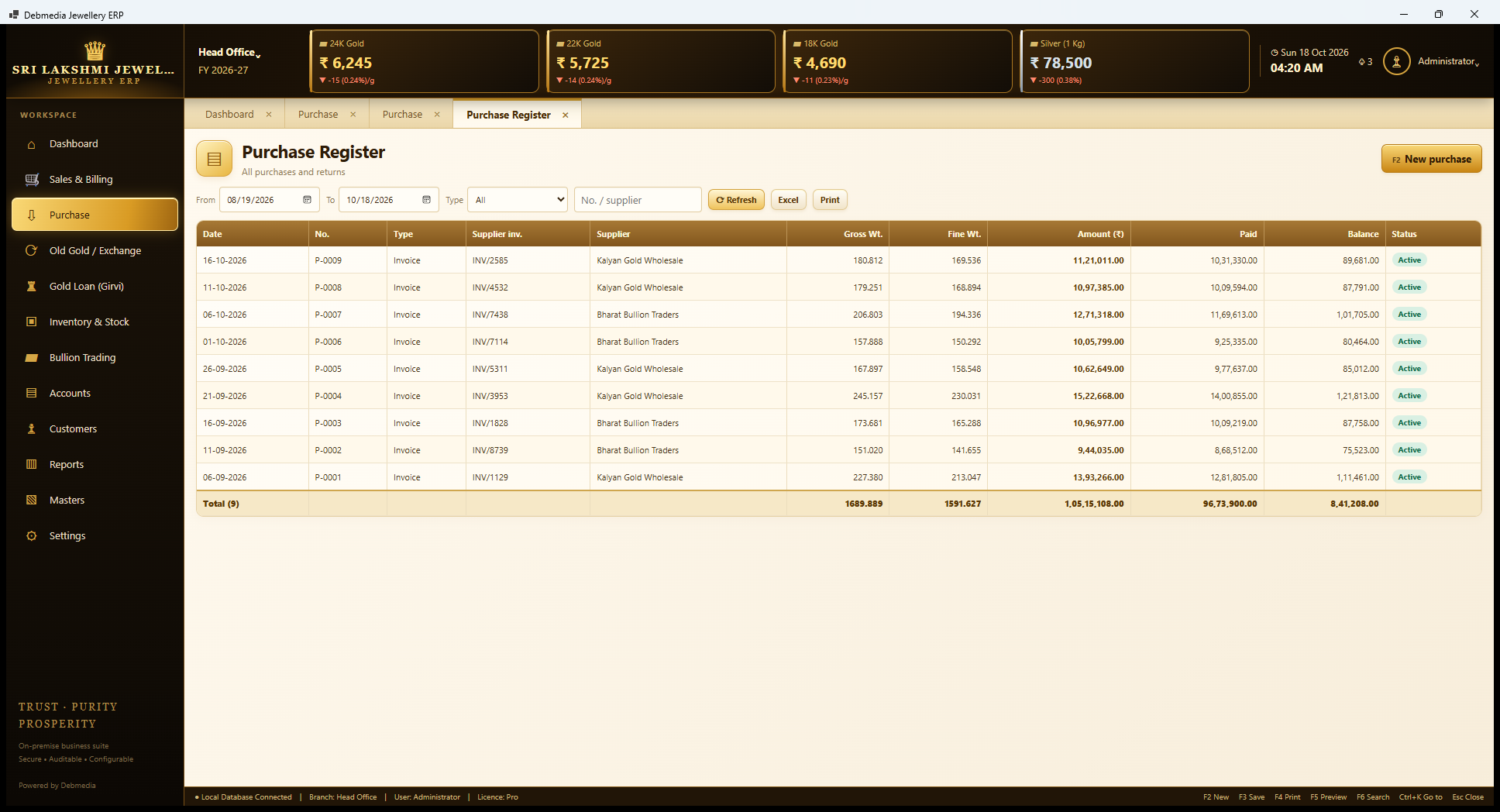Click the Old Gold / Exchange refresh icon

tap(31, 251)
